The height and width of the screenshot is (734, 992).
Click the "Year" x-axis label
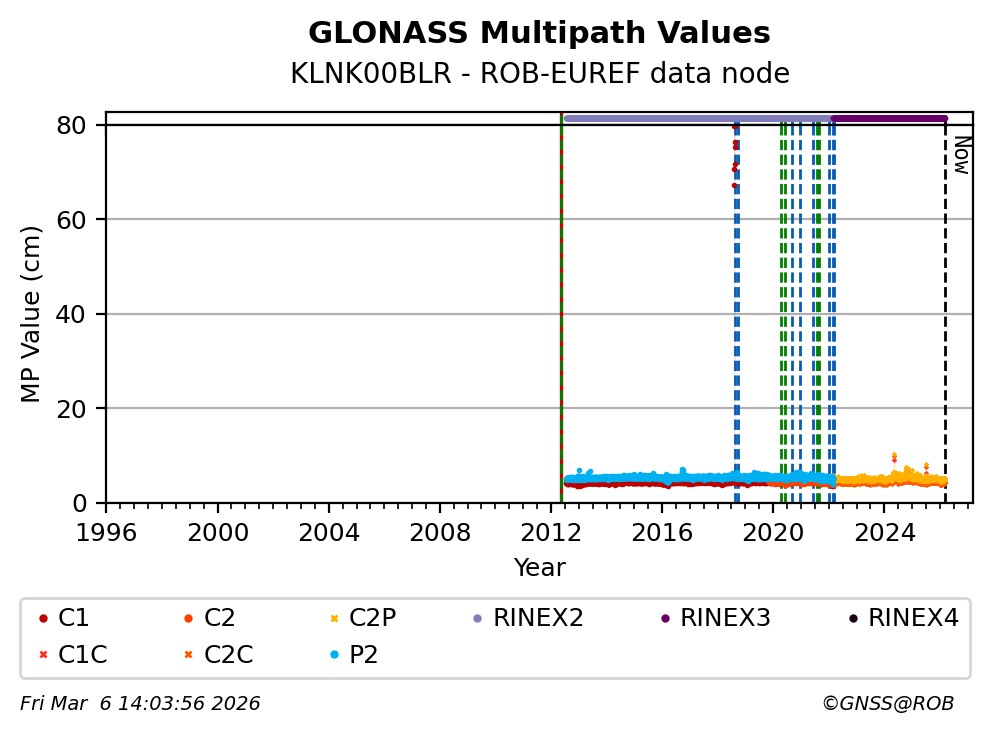(x=539, y=568)
